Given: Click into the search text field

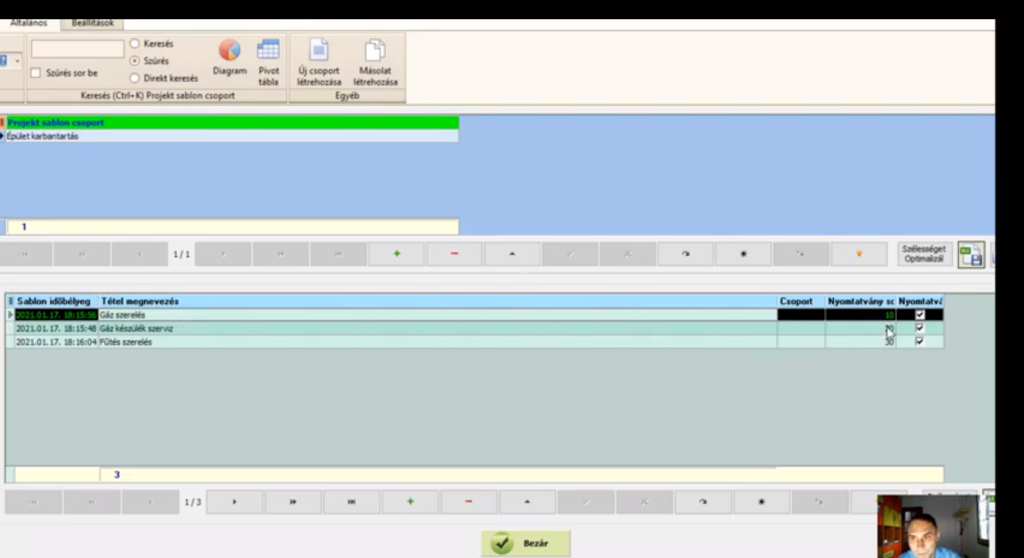Looking at the screenshot, I should click(x=77, y=49).
